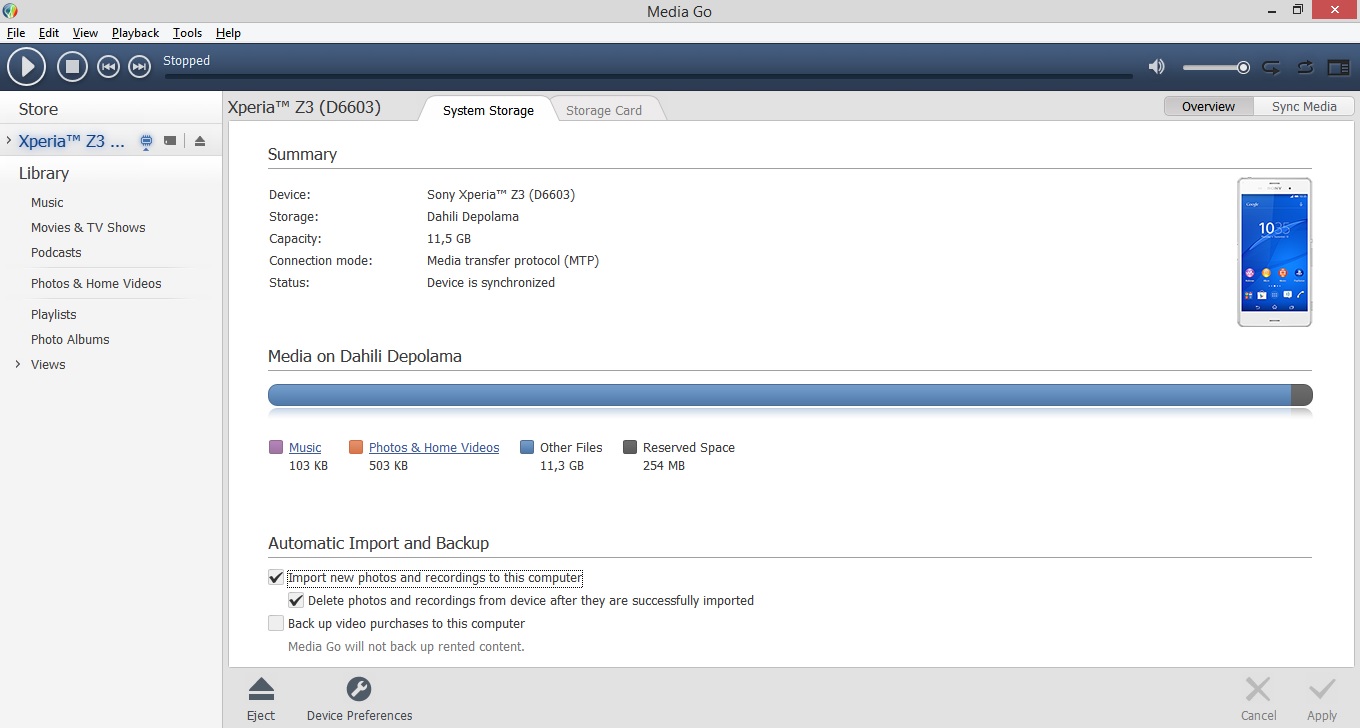Screen dimensions: 1360x728
Task: Open the File menu
Action: (x=16, y=33)
